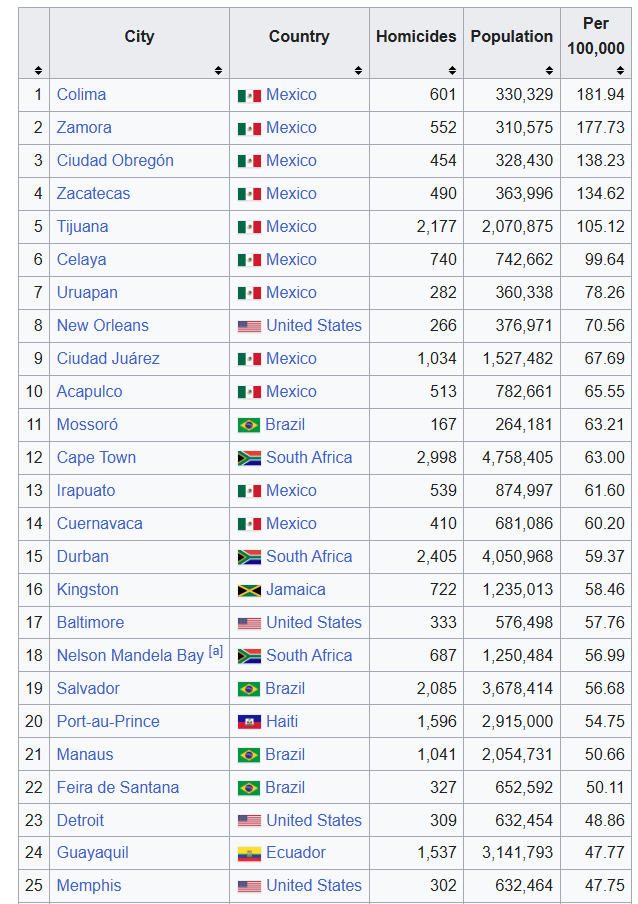Select population value 330,329

coord(524,95)
